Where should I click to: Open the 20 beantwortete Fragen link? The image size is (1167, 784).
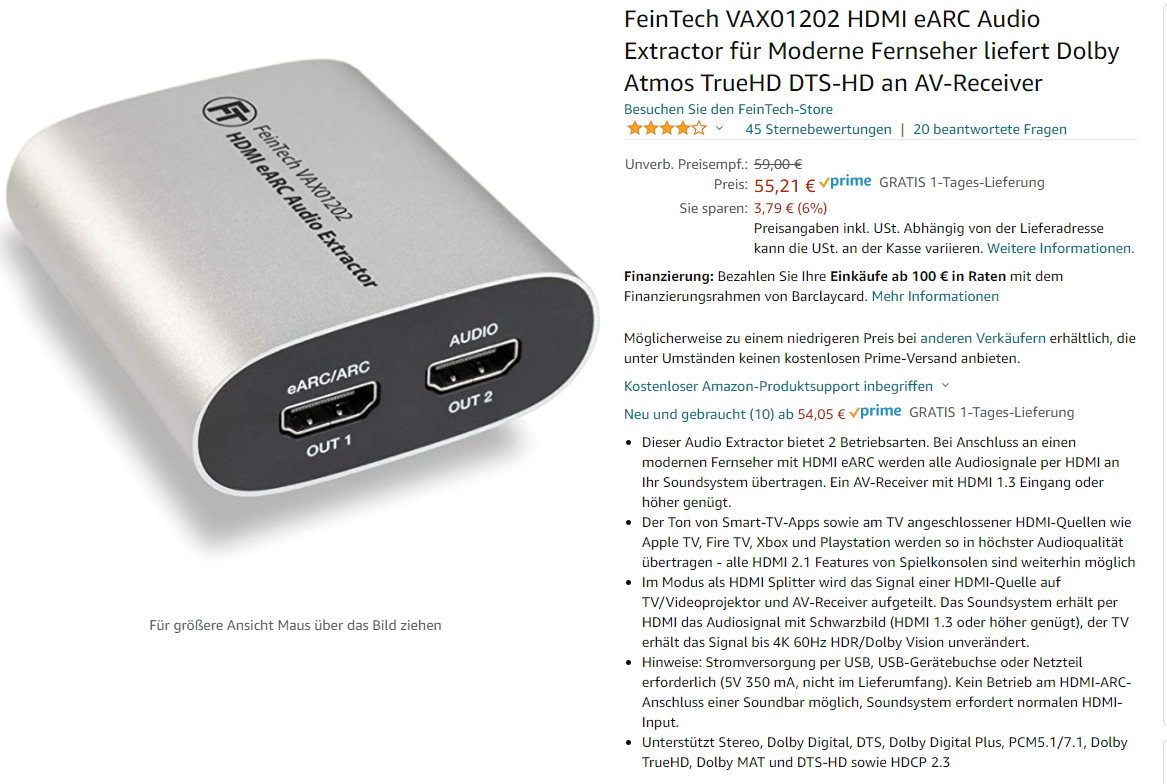(990, 130)
